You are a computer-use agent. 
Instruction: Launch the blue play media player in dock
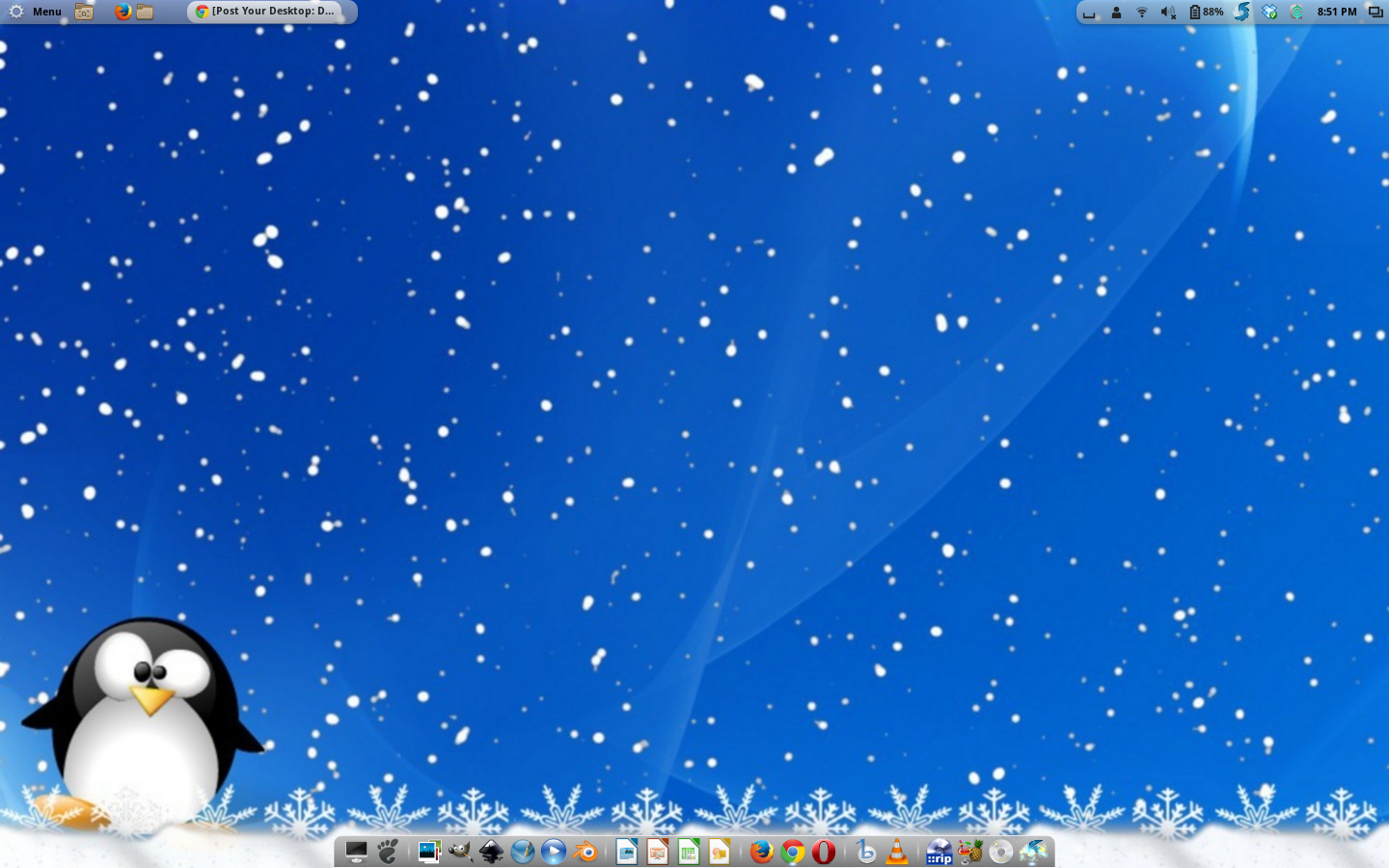553,852
